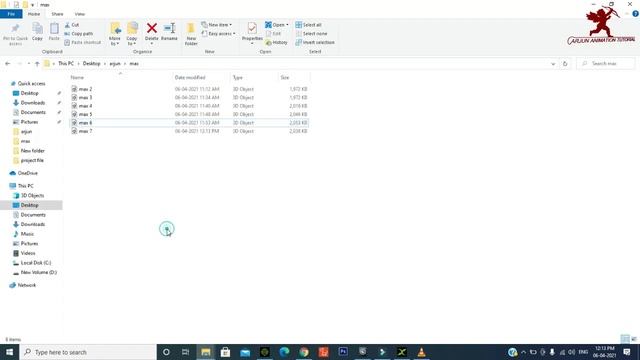Click the Search max input field
The image size is (640, 360).
606,64
